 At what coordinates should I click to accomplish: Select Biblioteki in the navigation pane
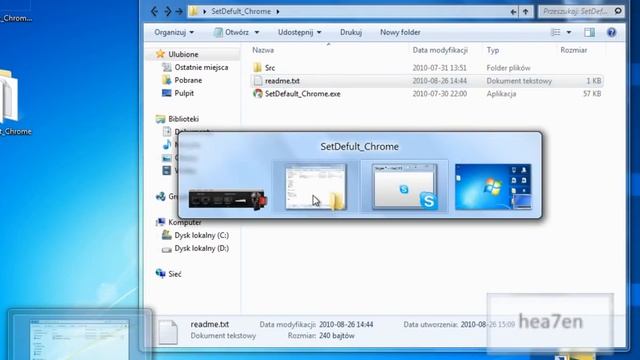[184, 119]
